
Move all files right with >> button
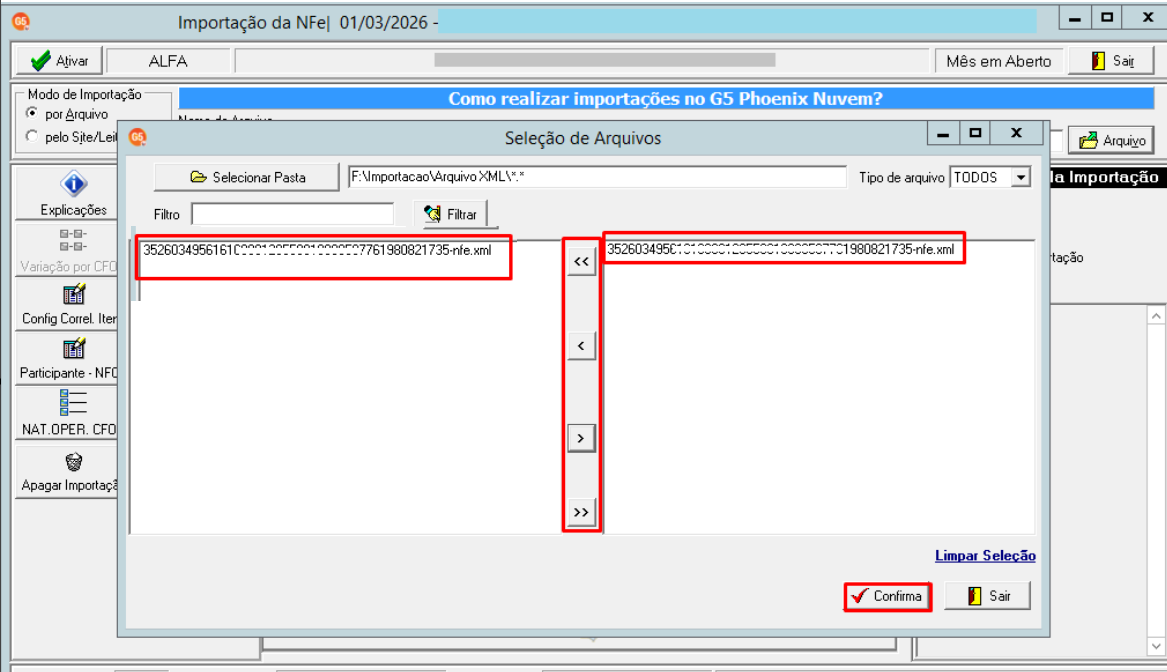click(x=581, y=513)
